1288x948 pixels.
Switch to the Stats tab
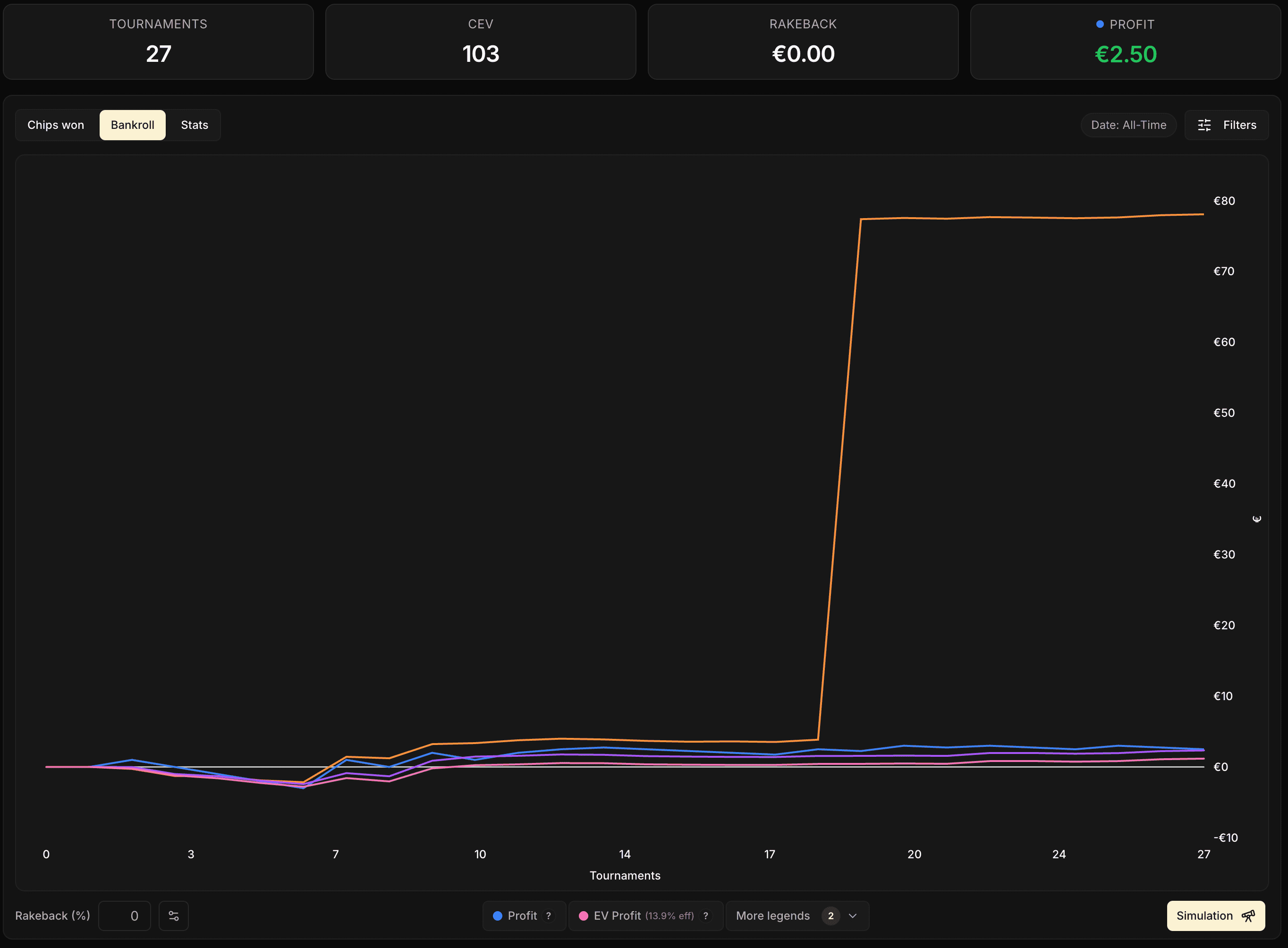coord(194,125)
